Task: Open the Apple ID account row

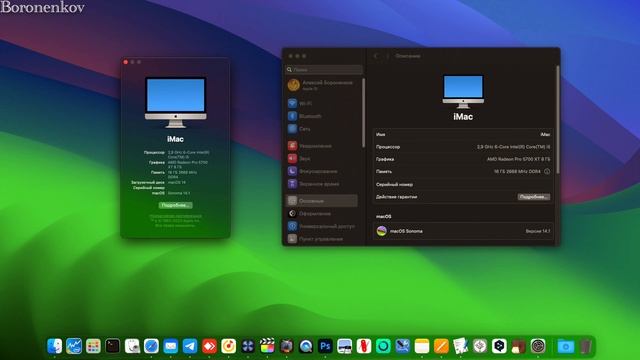Action: coord(320,85)
